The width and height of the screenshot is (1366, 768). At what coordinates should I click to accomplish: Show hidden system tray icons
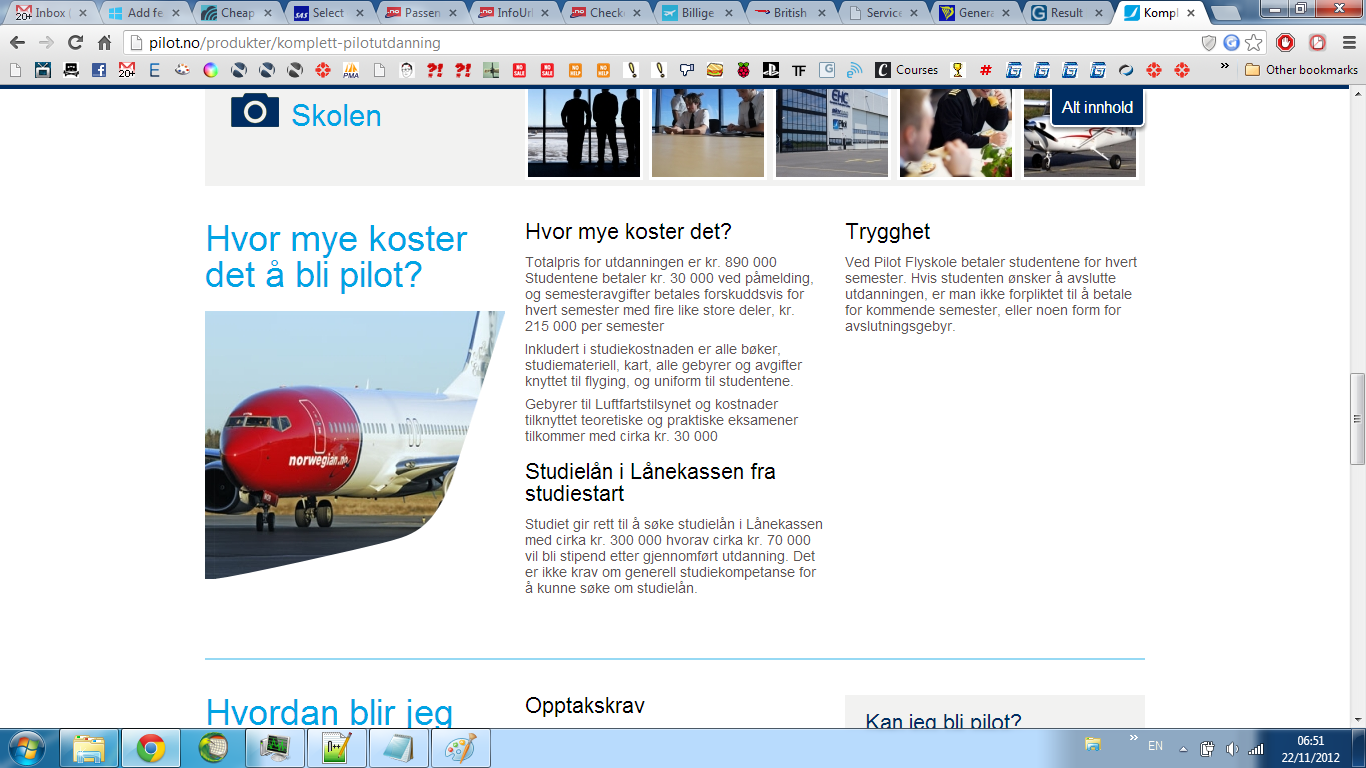coord(1183,748)
